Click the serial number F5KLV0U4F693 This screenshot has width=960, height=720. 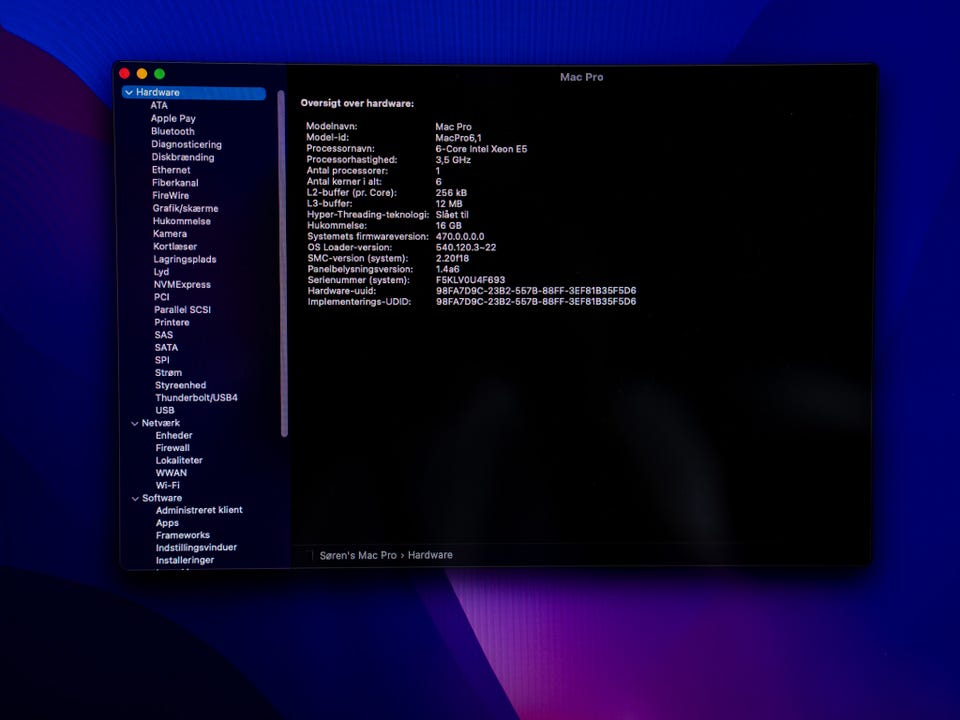(x=470, y=280)
